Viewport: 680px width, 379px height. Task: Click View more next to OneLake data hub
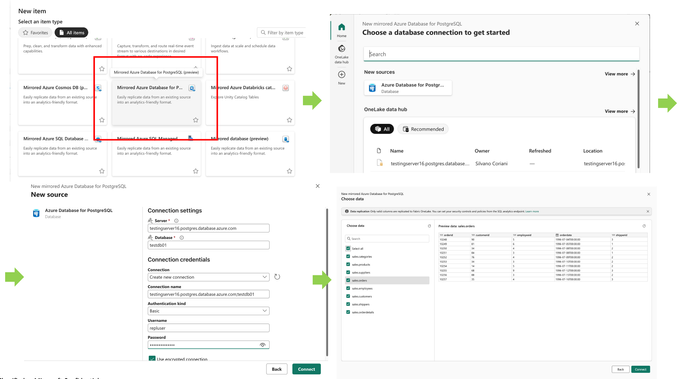pyautogui.click(x=620, y=111)
